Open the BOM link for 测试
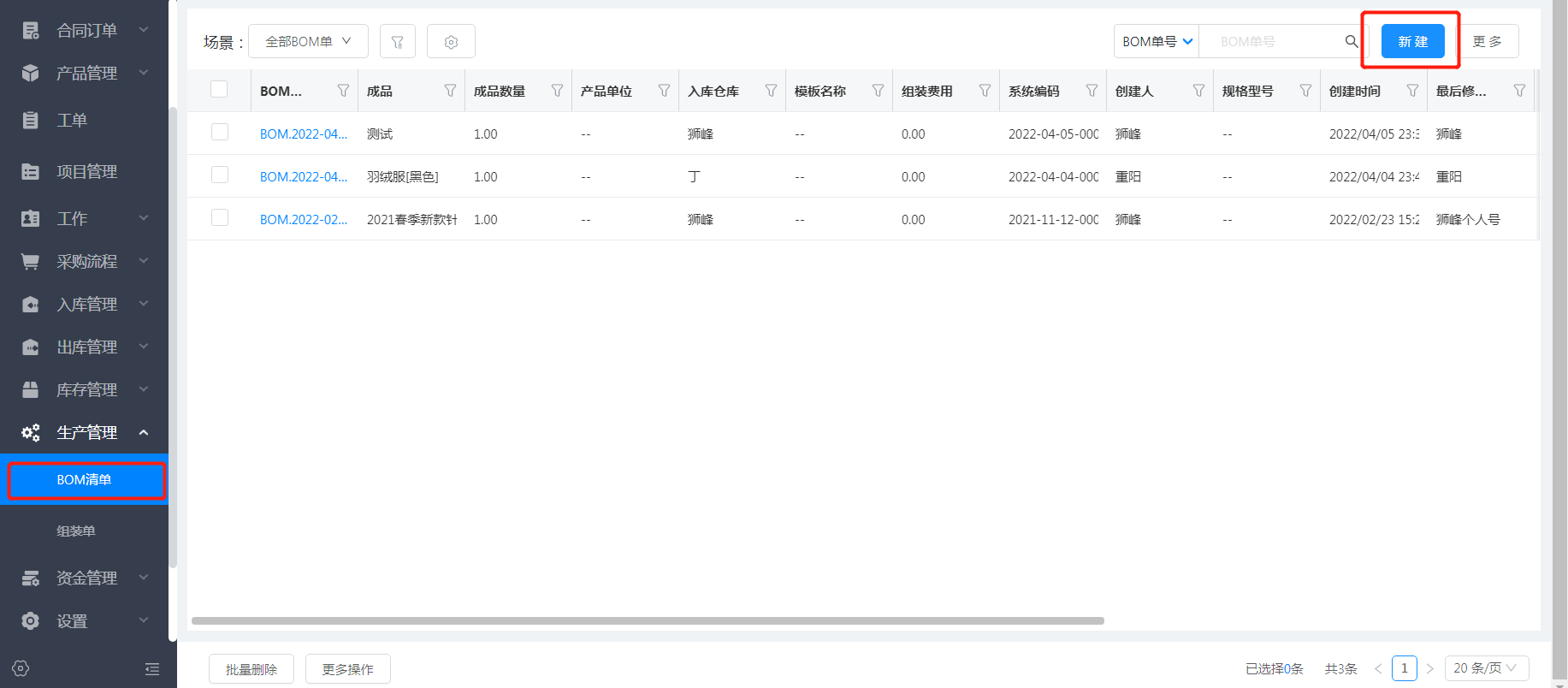This screenshot has width=1568, height=688. click(x=304, y=133)
